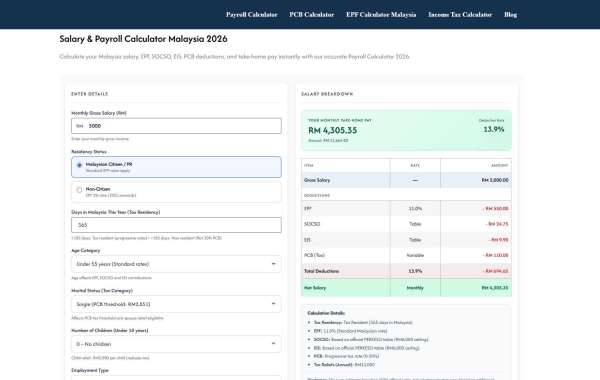The width and height of the screenshot is (600, 380).
Task: Click the Salary & Payroll Calculator Malaysia 2026 heading
Action: 143,39
